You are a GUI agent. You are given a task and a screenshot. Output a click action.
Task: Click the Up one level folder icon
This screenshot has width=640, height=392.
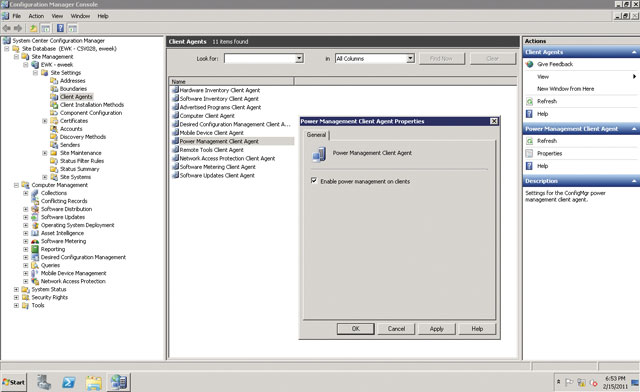point(33,28)
